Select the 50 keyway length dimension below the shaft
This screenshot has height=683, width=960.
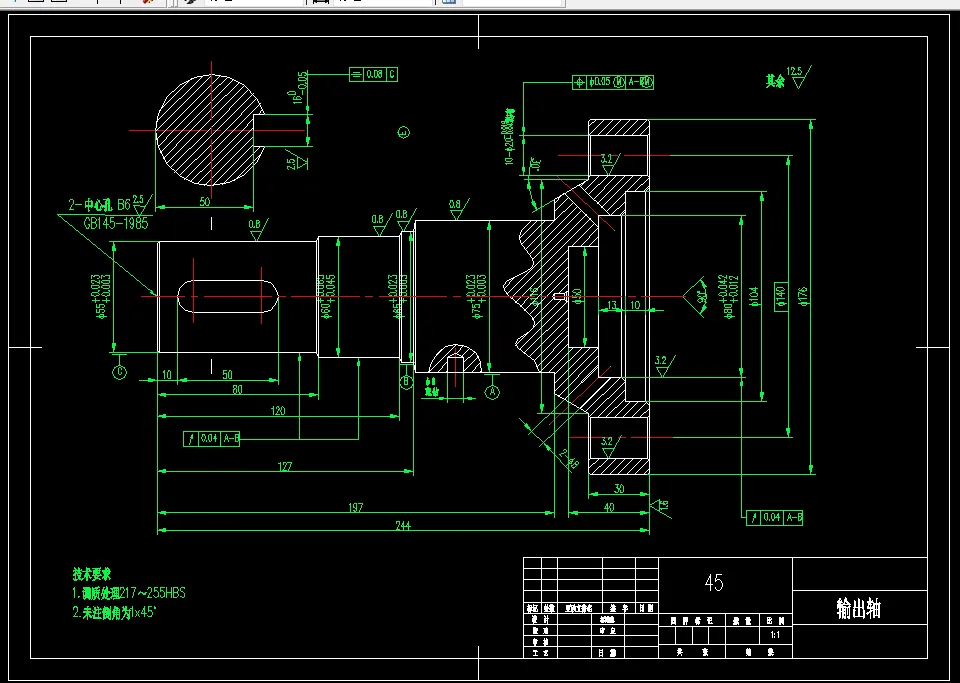(227, 374)
